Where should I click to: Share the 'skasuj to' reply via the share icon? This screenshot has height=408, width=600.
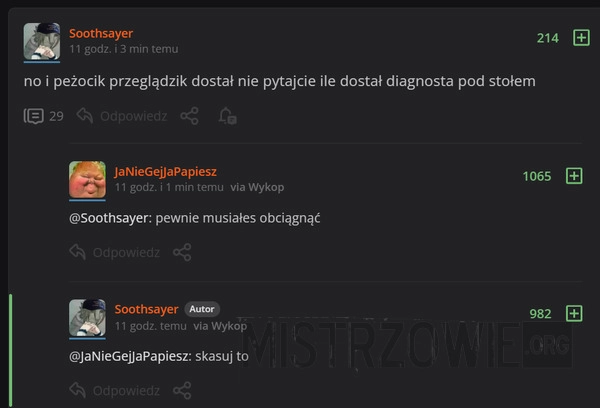tap(182, 390)
